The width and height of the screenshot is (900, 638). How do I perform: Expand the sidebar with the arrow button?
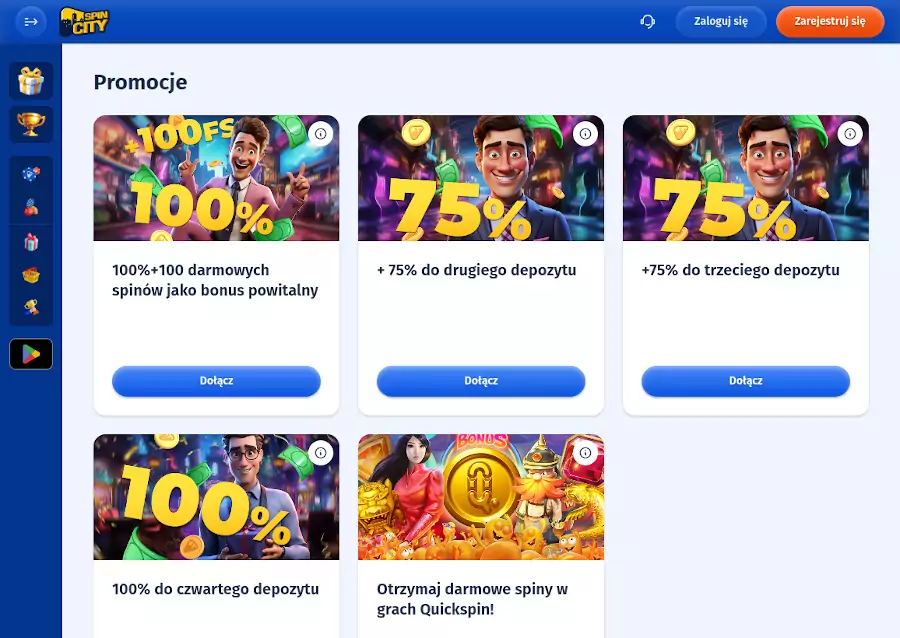(x=31, y=21)
